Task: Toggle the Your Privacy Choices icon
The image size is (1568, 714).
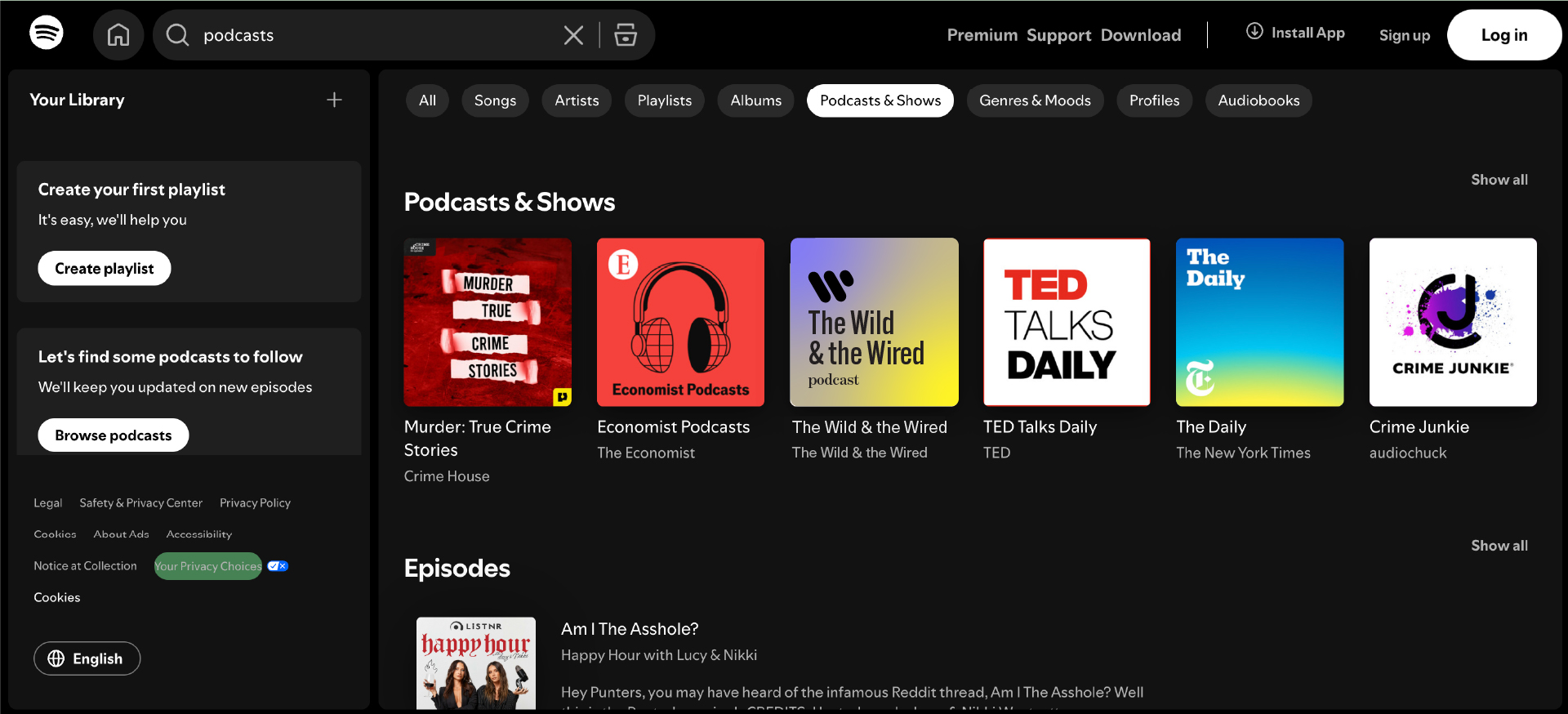Action: point(278,566)
